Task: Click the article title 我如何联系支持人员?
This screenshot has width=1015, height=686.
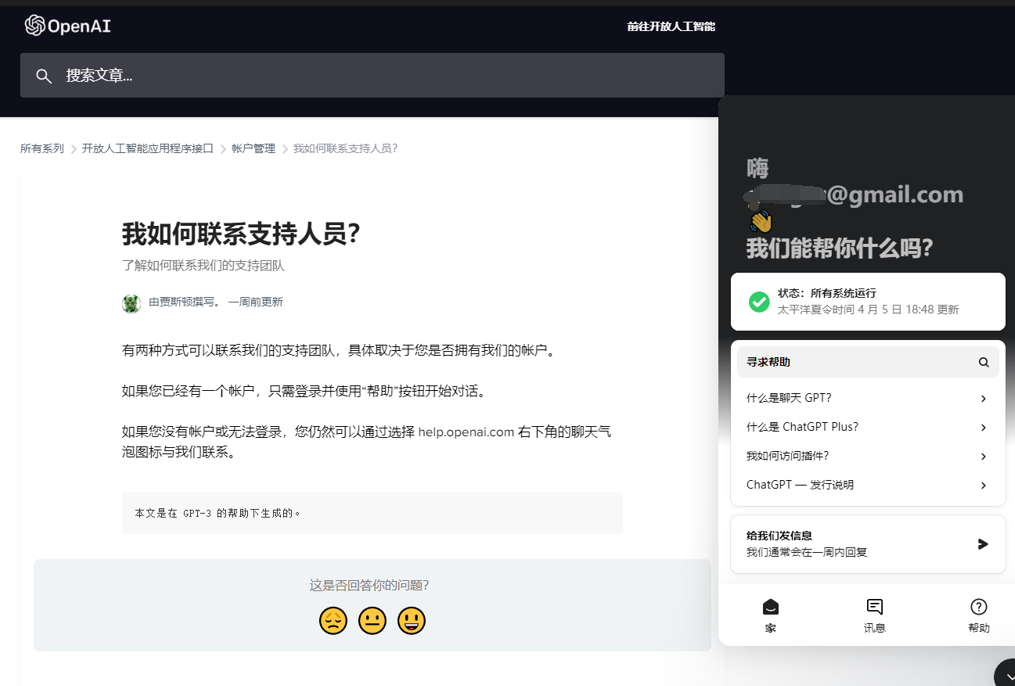Action: (x=241, y=234)
